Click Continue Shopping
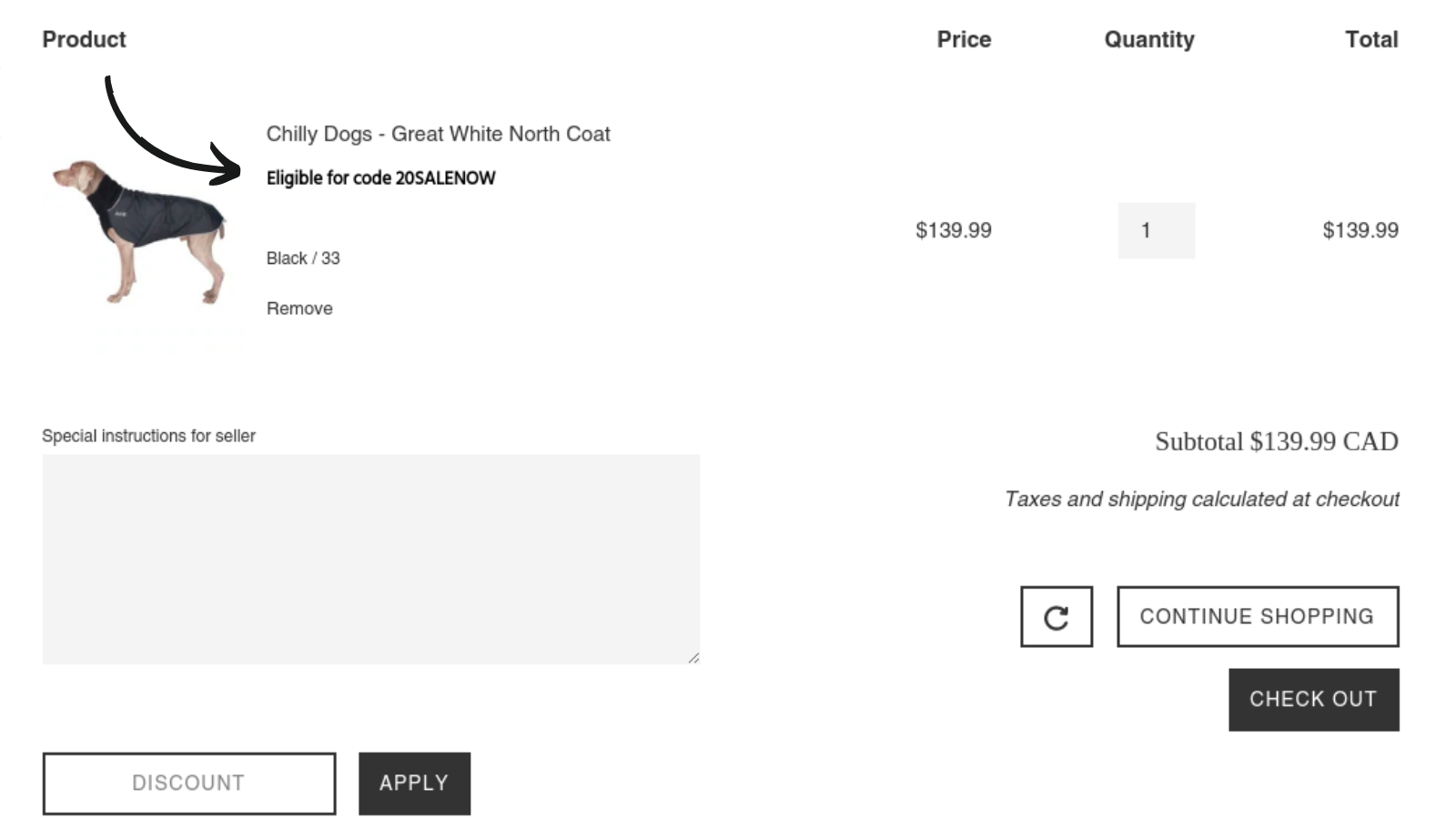This screenshot has width=1456, height=819. click(1258, 616)
